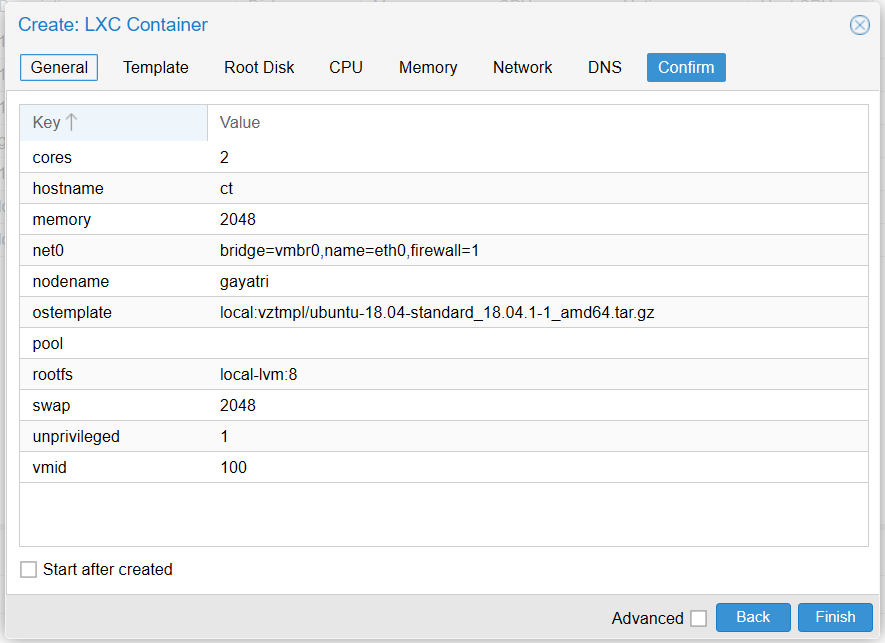Select the Confirm tab
885x643 pixels.
(686, 67)
